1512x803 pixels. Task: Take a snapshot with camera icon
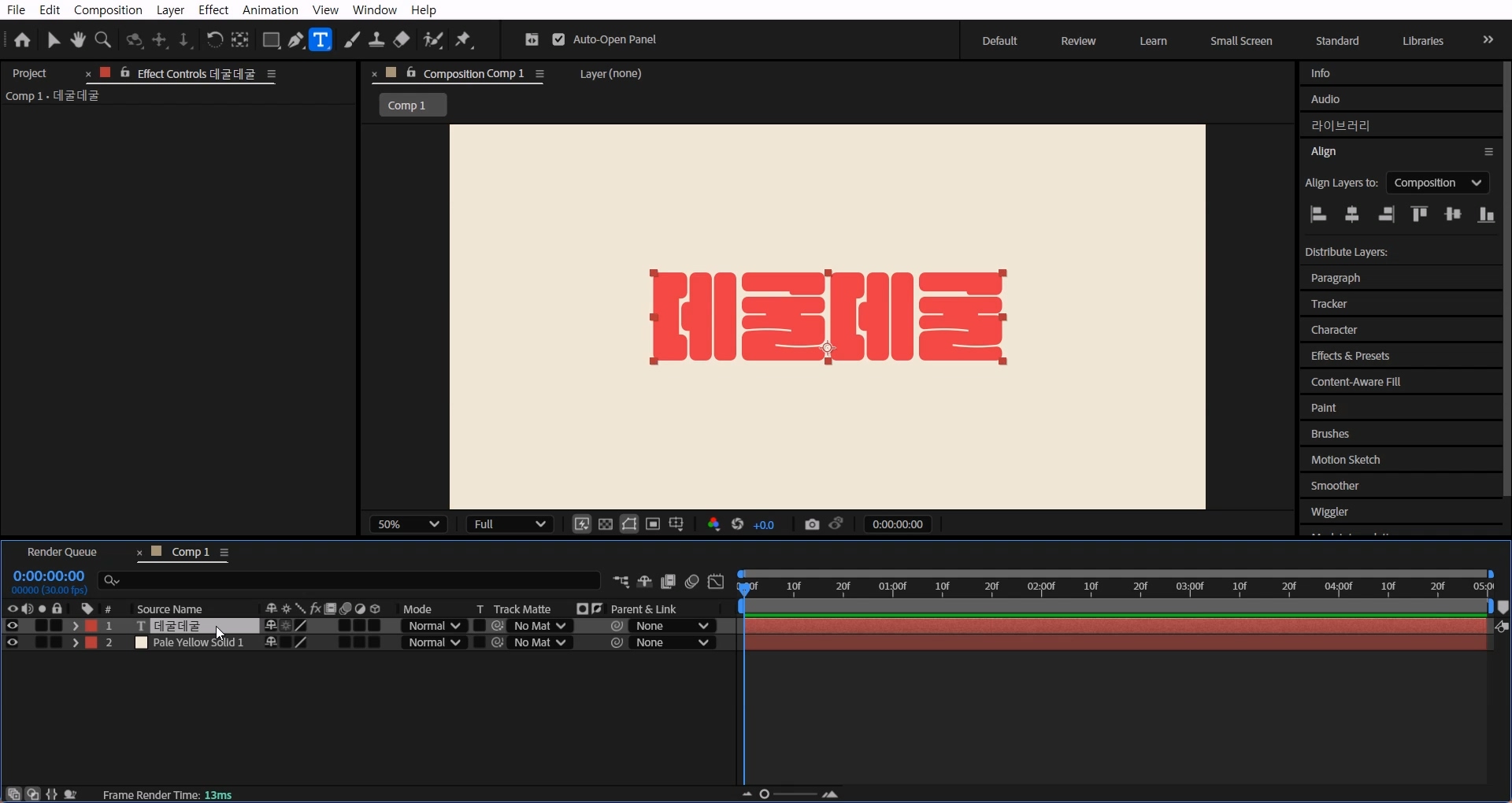coord(812,524)
